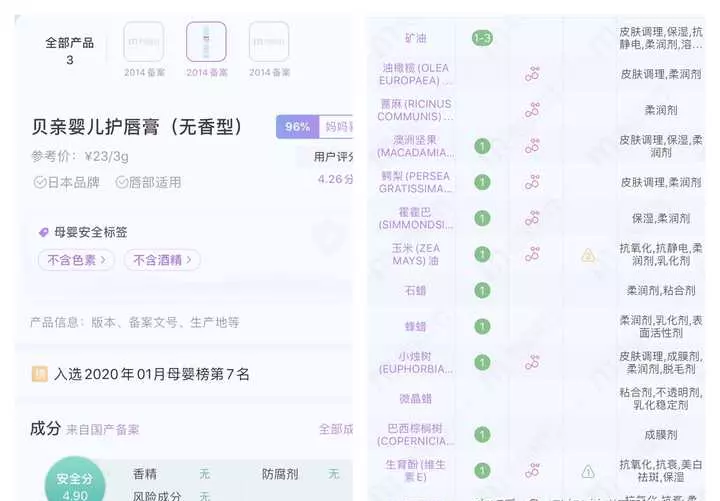Tap the green safety badge for 小烛树

(x=482, y=363)
